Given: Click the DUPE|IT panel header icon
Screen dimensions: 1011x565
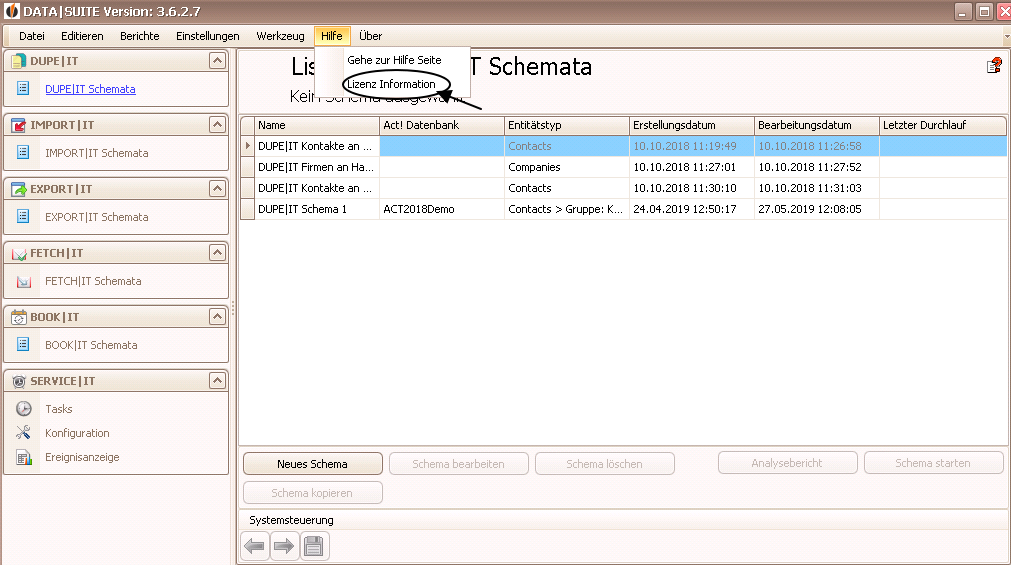Looking at the screenshot, I should 19,61.
